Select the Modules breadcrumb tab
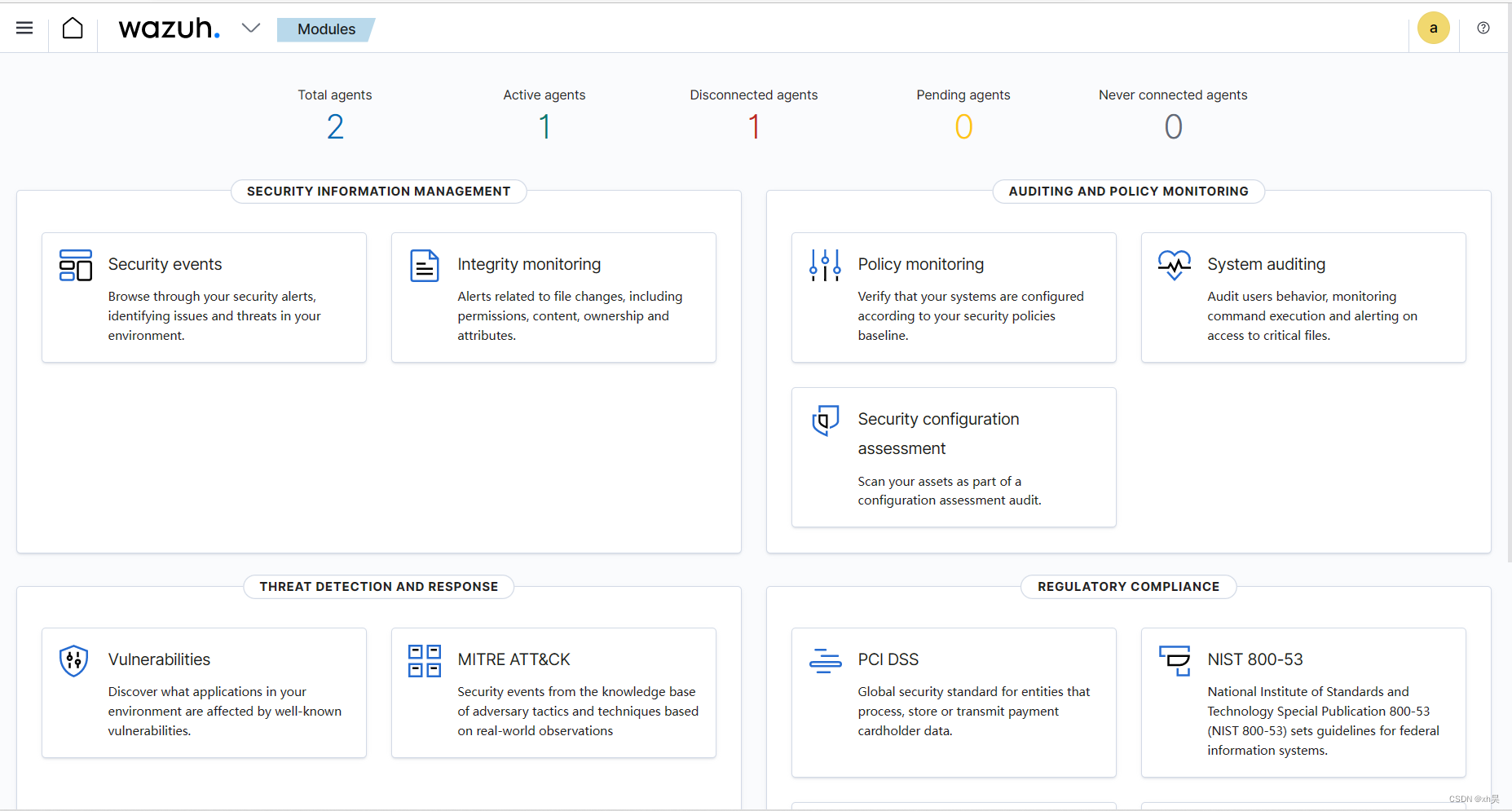The height and width of the screenshot is (811, 1512). pos(326,29)
